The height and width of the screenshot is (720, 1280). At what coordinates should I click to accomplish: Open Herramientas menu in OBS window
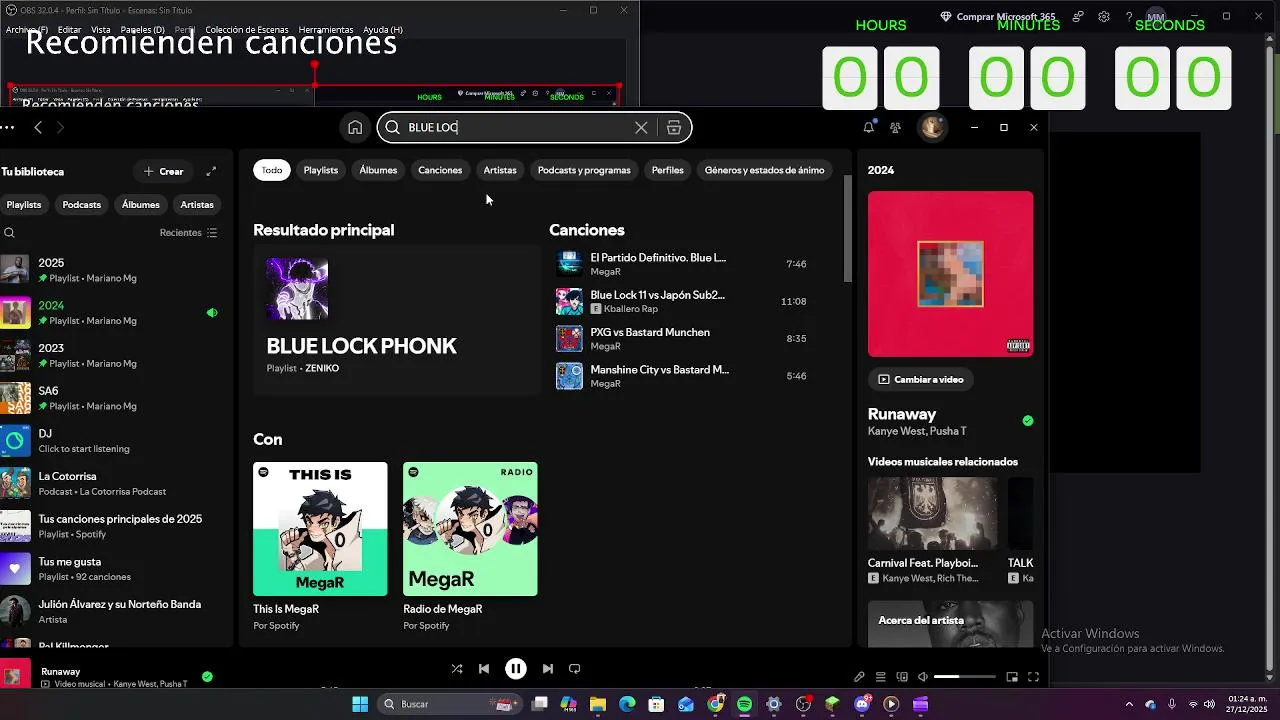326,30
